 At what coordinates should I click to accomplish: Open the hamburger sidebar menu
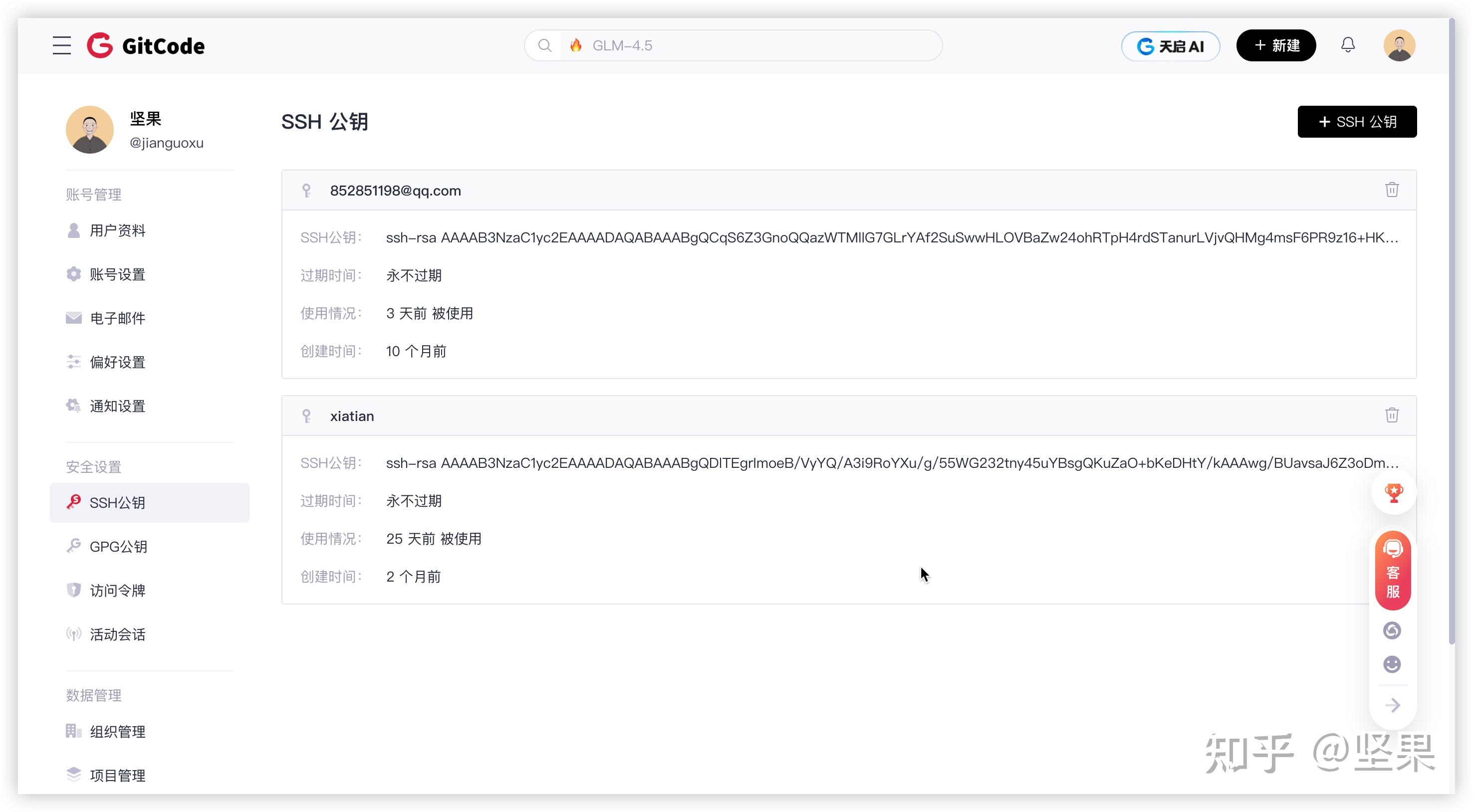coord(61,45)
